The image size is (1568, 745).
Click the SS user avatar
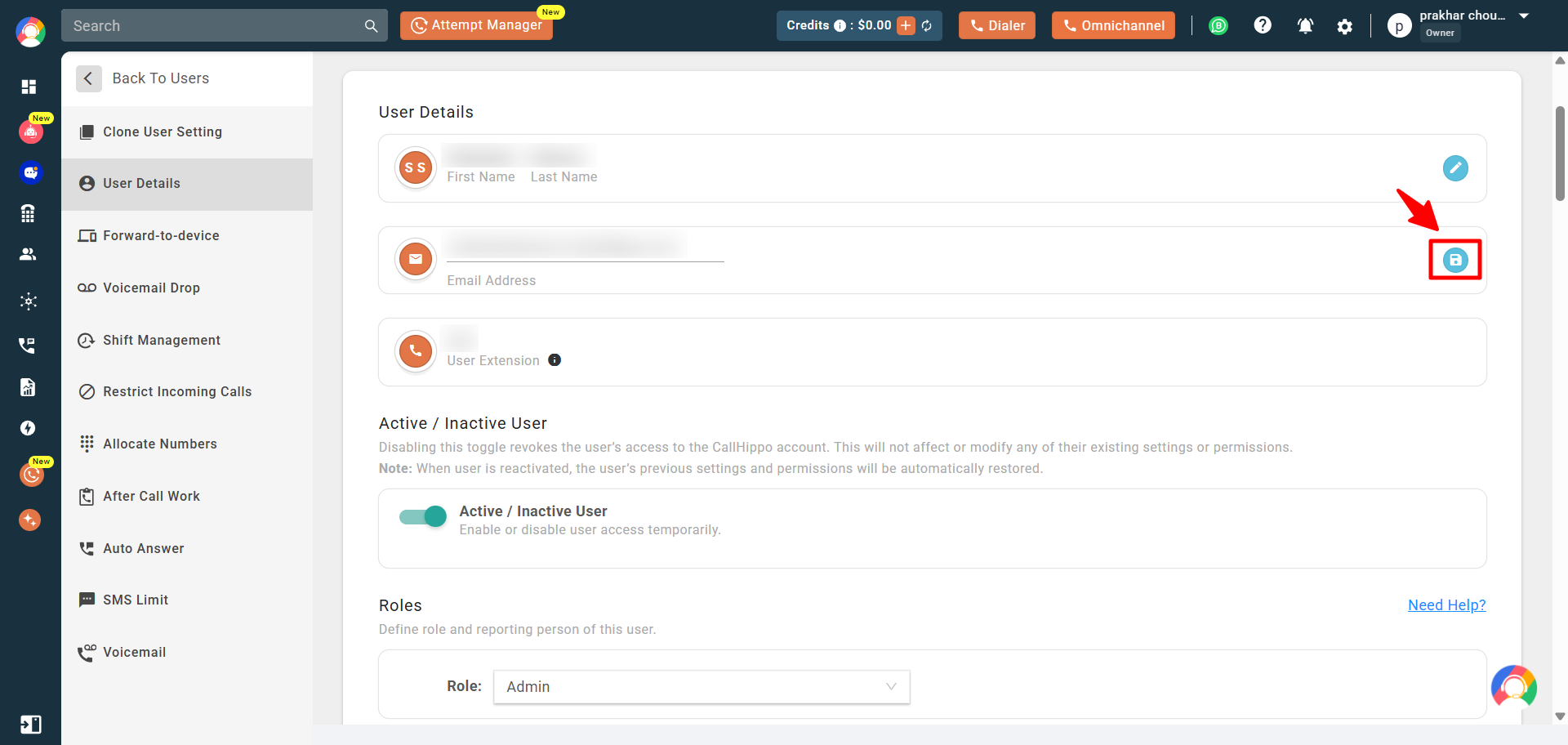(x=416, y=168)
